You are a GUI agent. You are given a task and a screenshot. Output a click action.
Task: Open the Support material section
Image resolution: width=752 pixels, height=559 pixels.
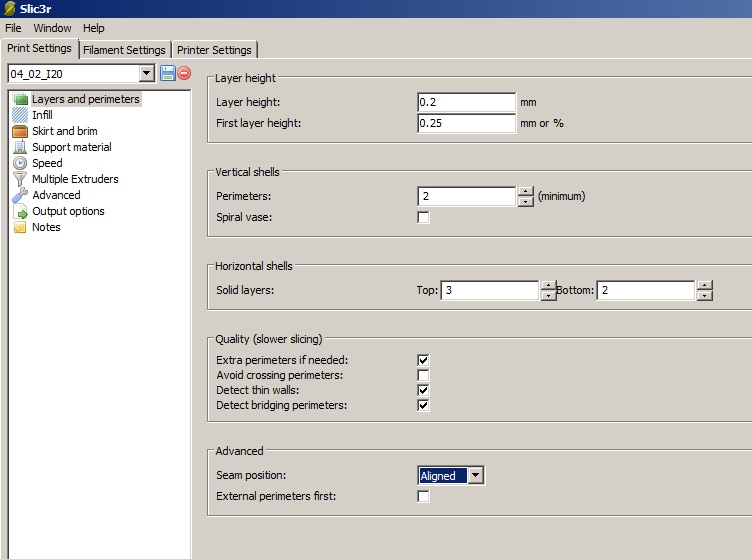tap(71, 147)
